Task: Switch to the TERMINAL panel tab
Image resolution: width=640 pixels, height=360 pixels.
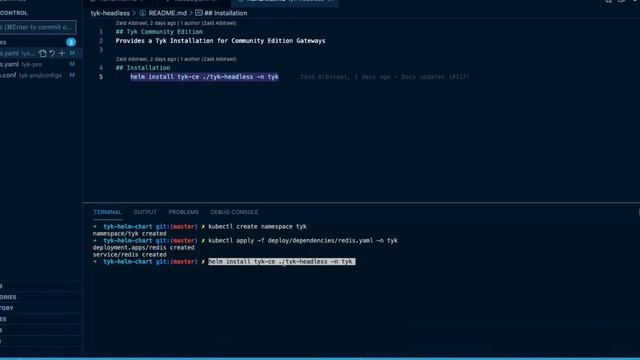Action: 107,212
